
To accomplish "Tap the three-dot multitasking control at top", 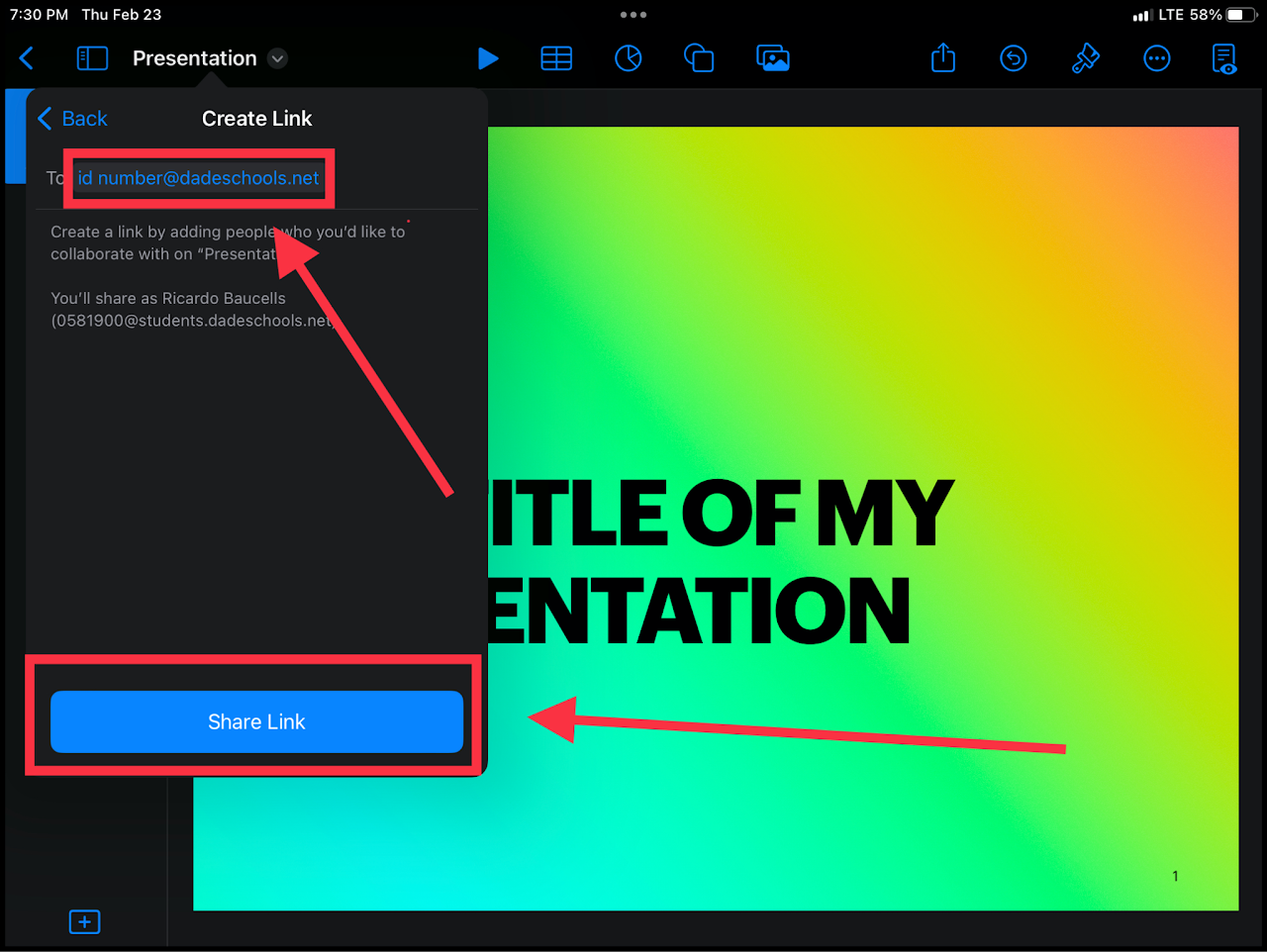I will [x=633, y=15].
